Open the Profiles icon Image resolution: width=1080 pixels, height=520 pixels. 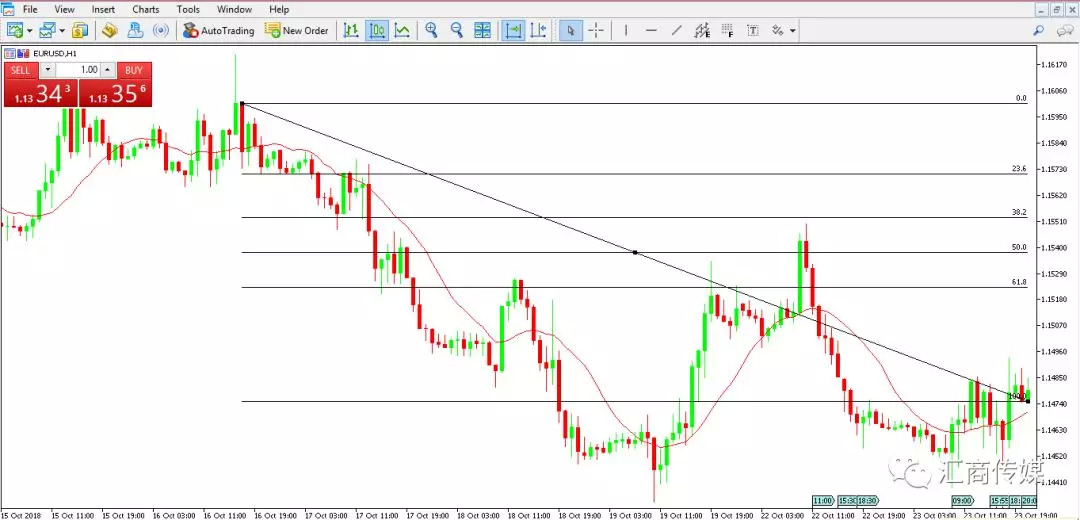click(x=47, y=30)
